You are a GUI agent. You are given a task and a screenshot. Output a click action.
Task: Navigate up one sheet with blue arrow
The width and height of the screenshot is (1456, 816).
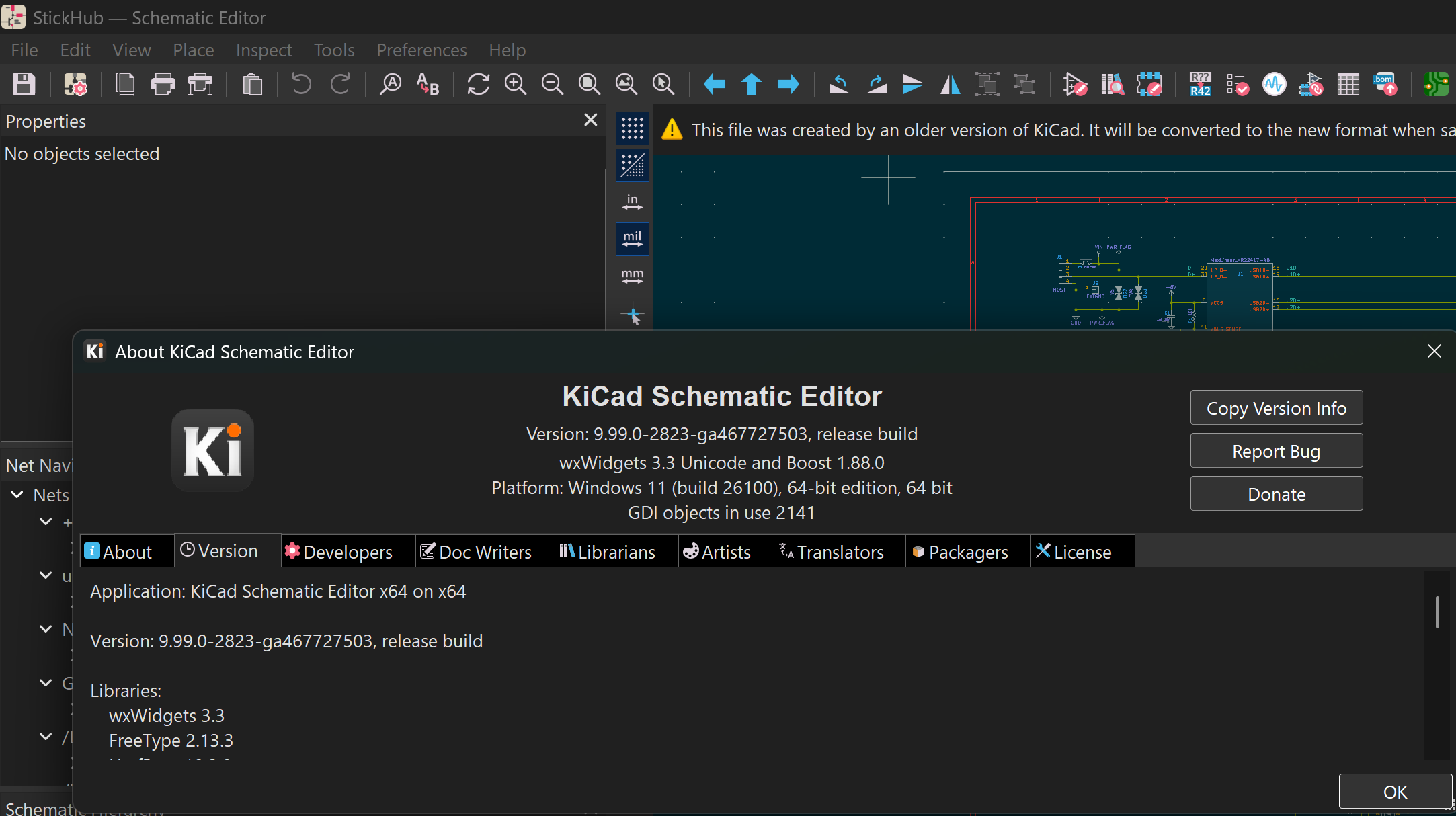pyautogui.click(x=751, y=85)
